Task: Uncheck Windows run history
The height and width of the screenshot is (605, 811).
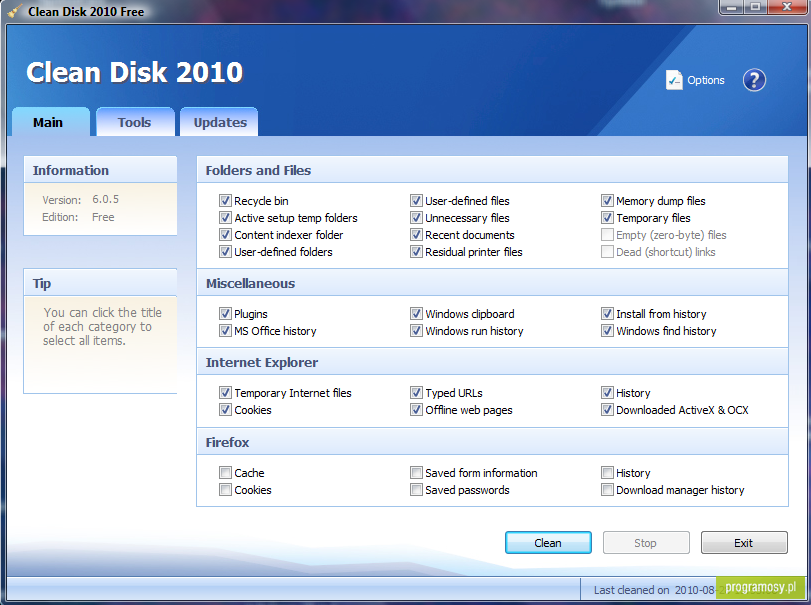Action: [x=416, y=331]
